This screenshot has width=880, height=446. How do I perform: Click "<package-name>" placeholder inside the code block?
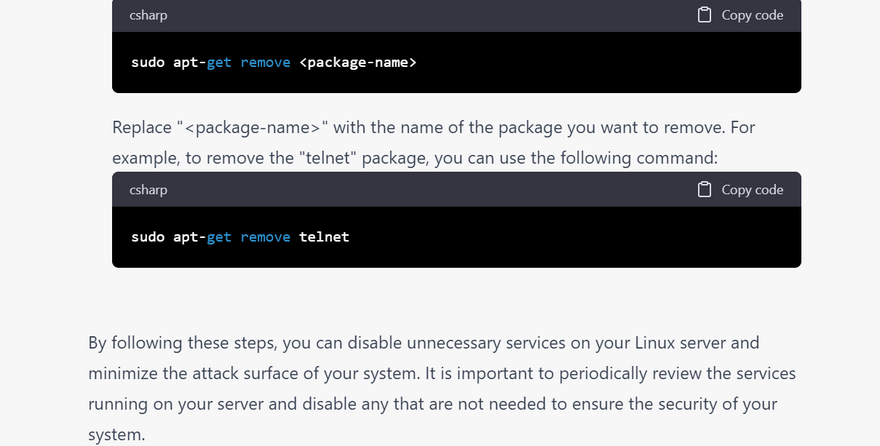click(357, 62)
